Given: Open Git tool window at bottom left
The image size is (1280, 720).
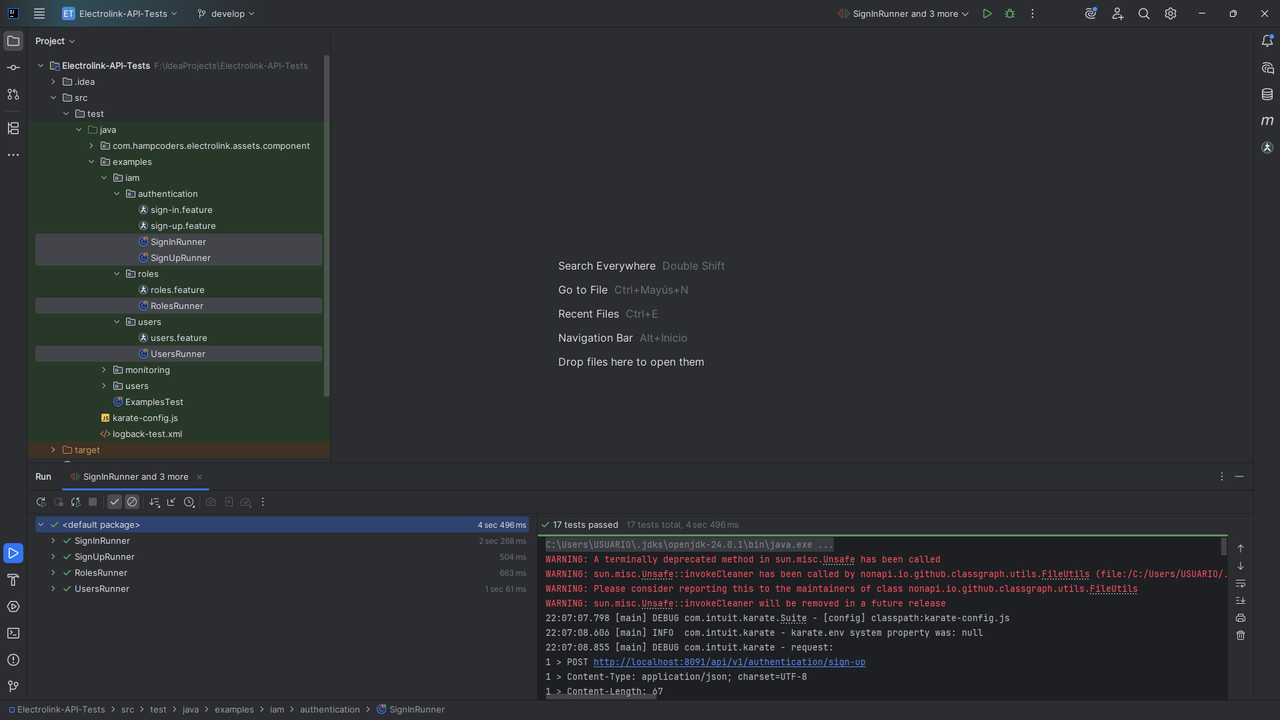Looking at the screenshot, I should point(13,687).
